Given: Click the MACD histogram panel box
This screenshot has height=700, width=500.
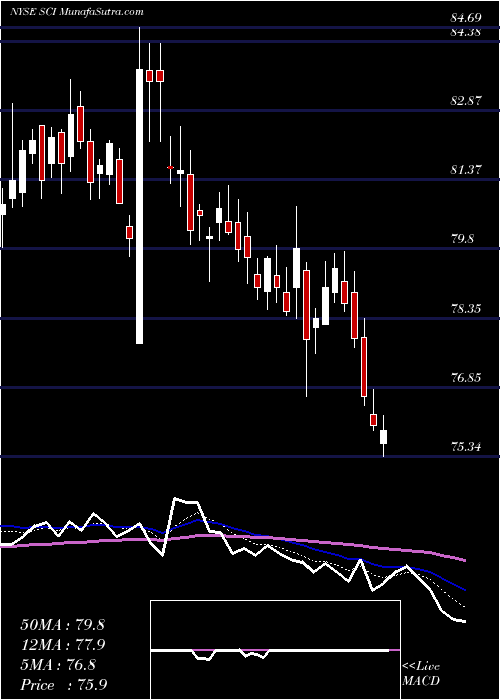Looking at the screenshot, I should 275,650.
